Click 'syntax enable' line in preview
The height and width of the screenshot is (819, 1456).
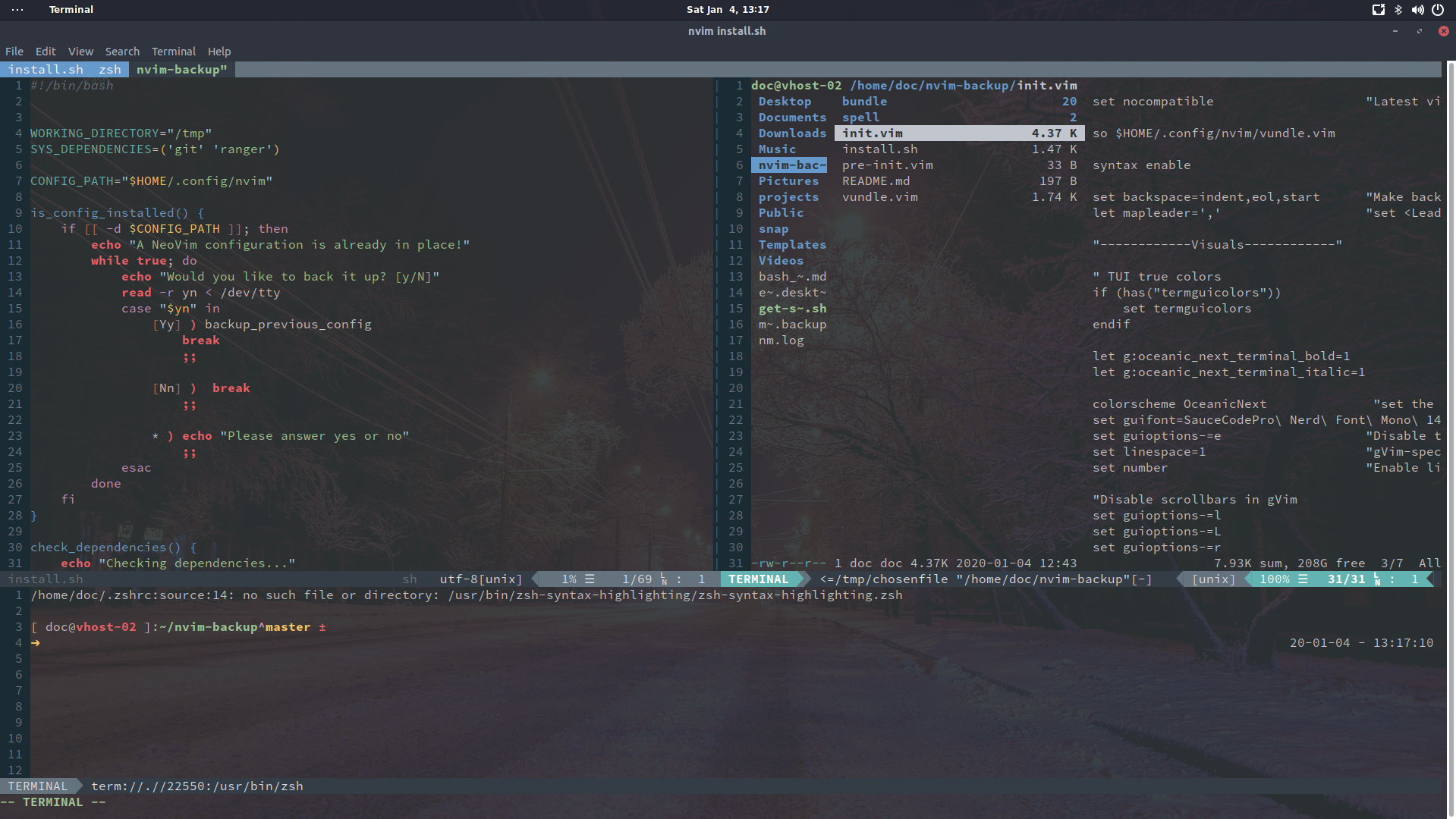1141,165
